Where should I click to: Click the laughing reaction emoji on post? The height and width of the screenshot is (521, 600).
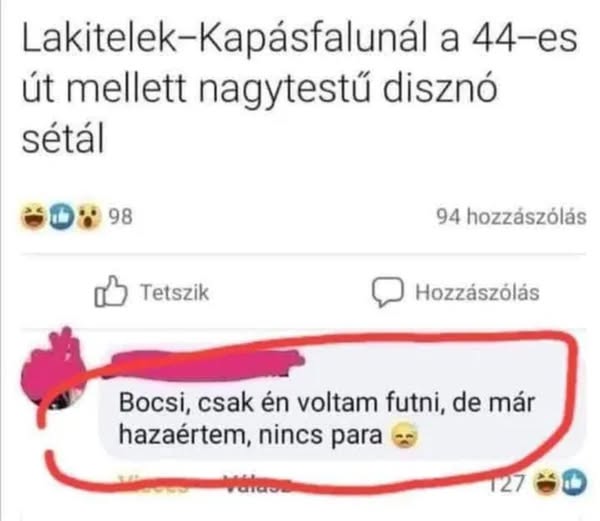click(34, 217)
